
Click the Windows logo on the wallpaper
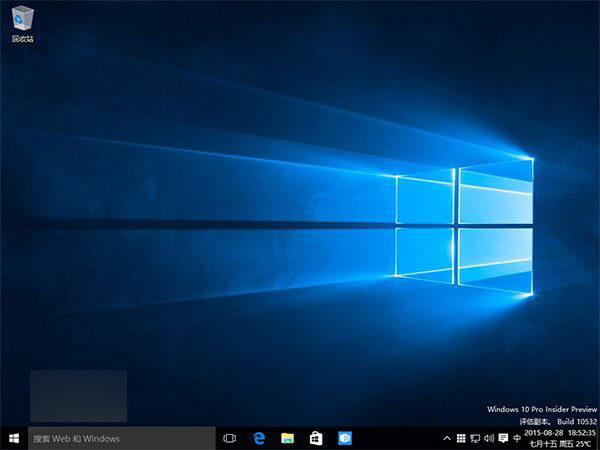click(x=463, y=228)
